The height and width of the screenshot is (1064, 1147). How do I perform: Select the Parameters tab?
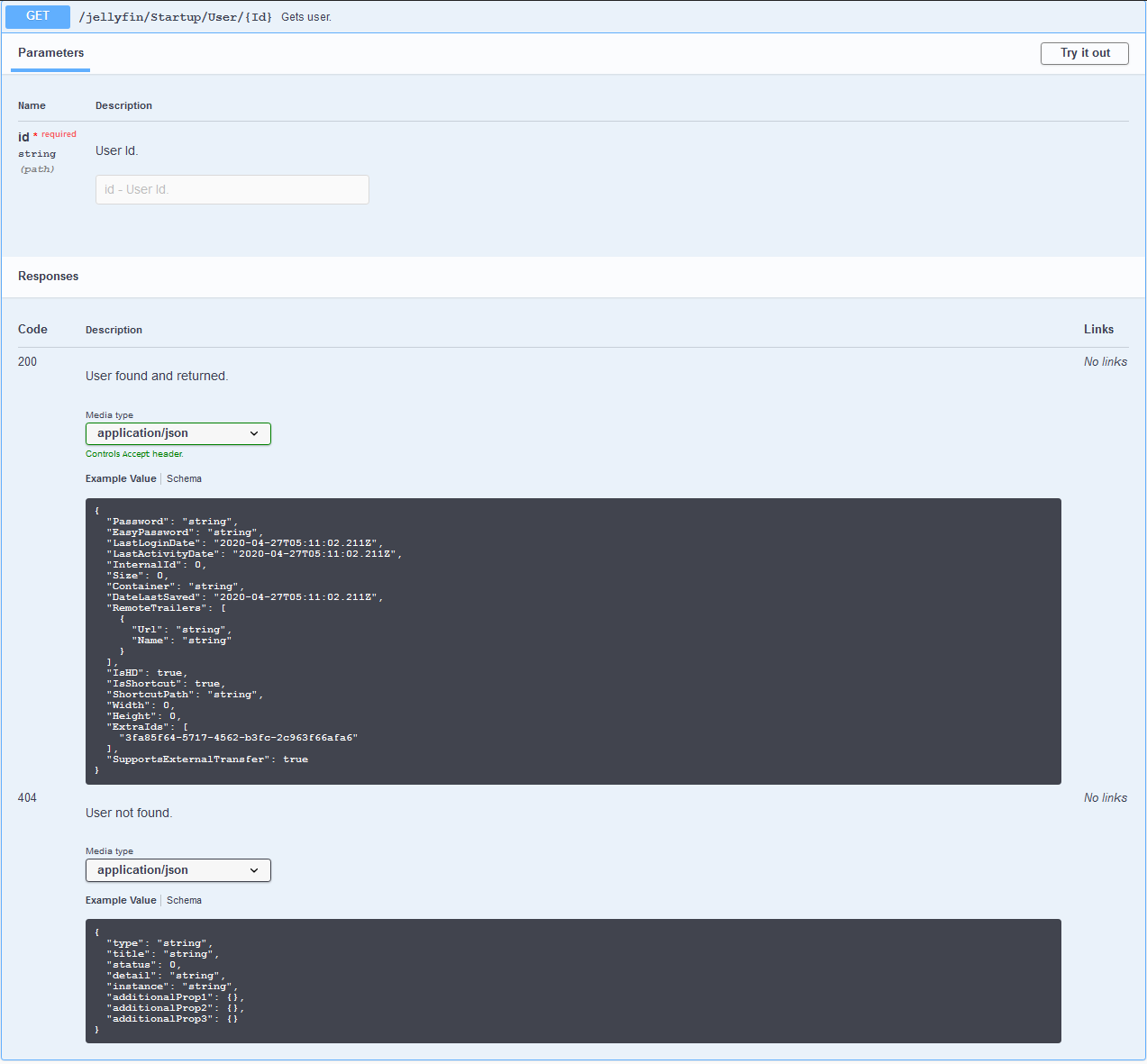coord(50,53)
